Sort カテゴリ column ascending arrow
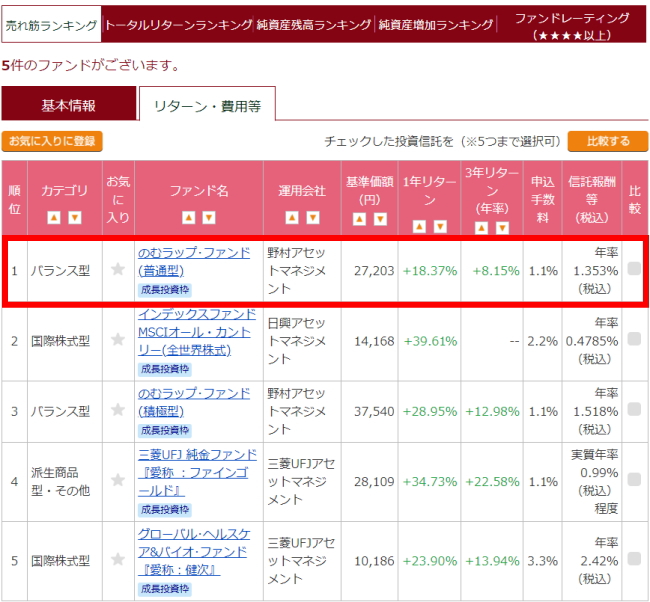Screen dimensions: 650x602 coord(54,217)
